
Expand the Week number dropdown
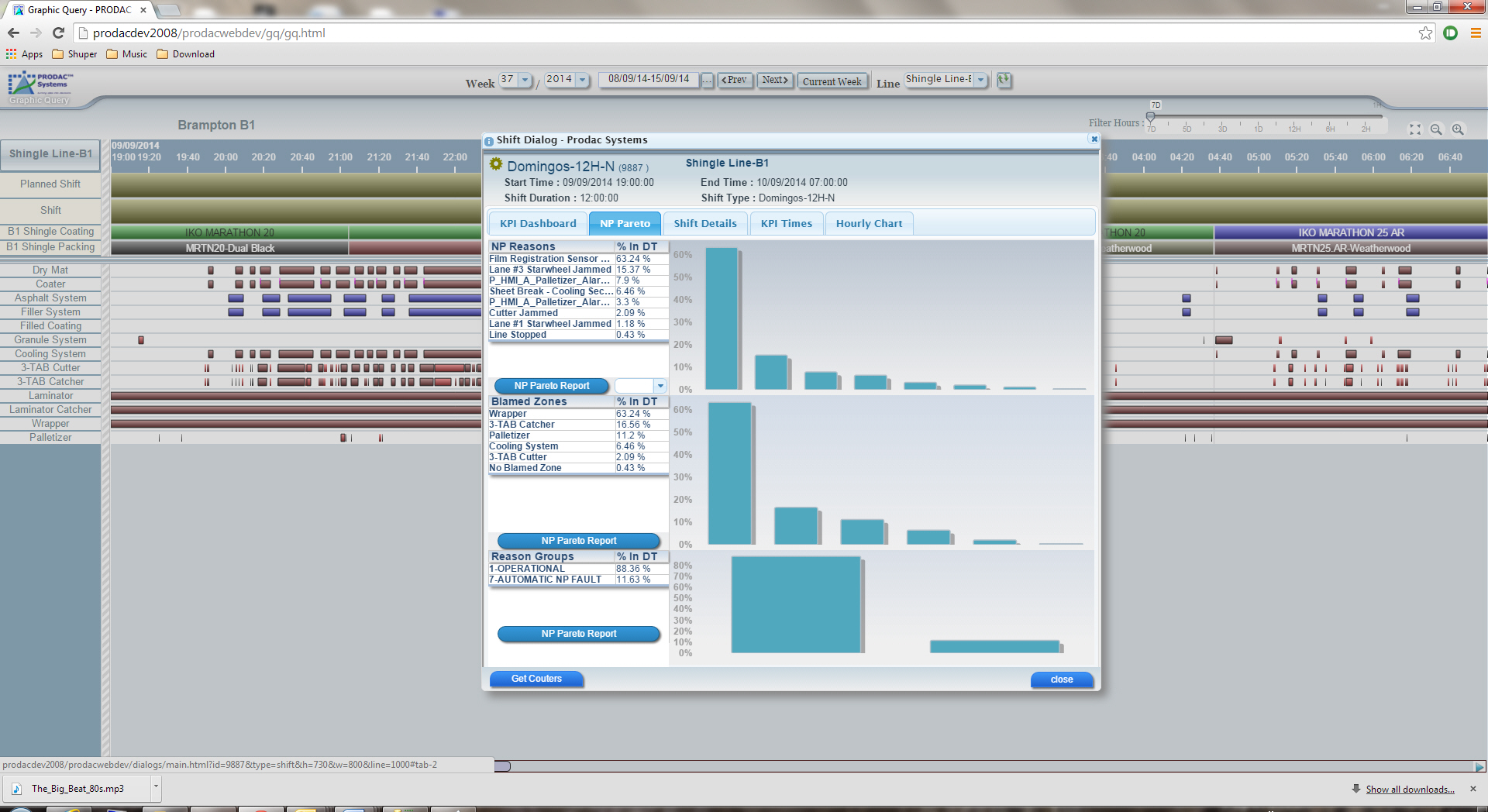point(525,80)
